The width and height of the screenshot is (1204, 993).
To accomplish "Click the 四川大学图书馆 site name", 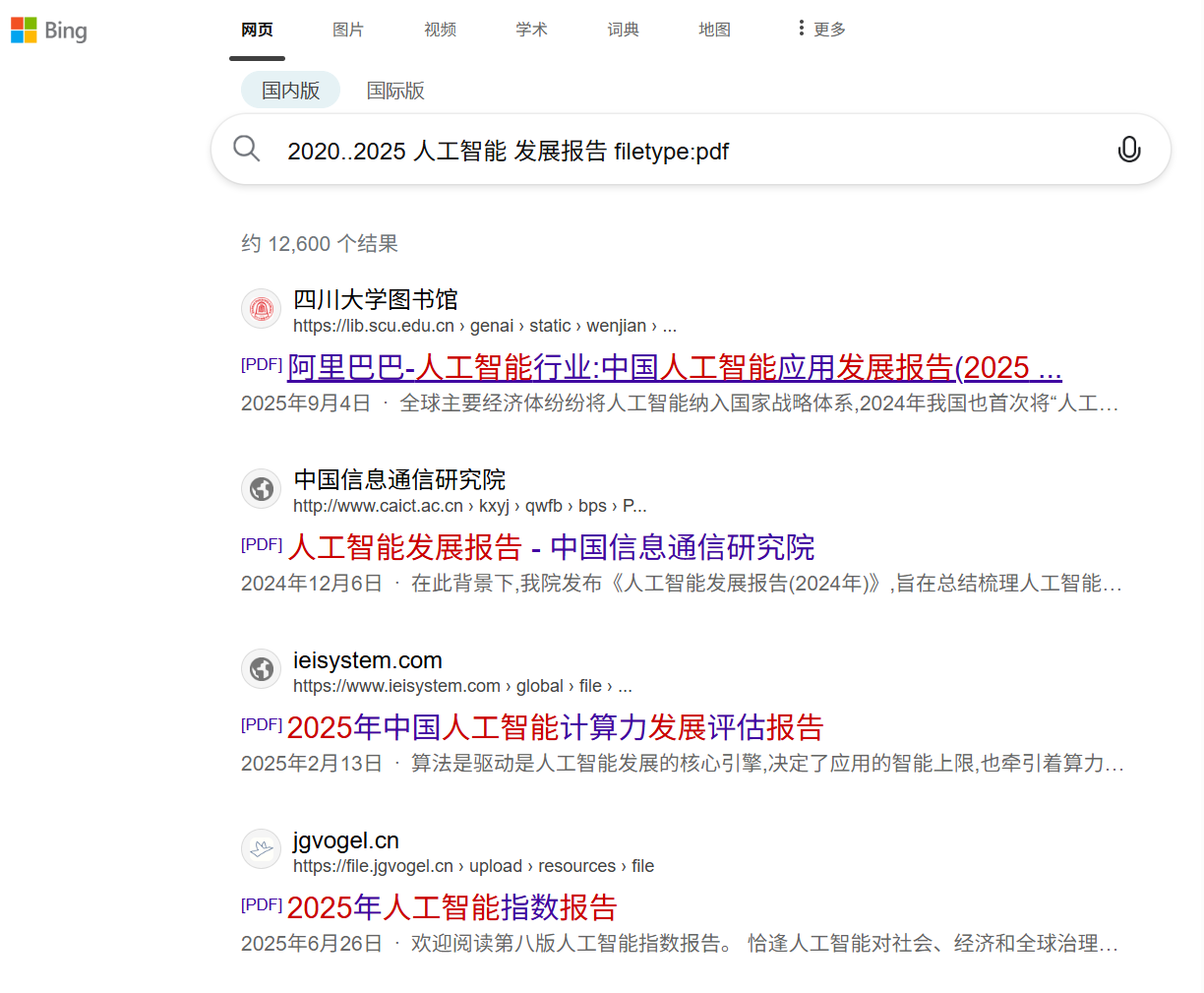I will (x=376, y=299).
